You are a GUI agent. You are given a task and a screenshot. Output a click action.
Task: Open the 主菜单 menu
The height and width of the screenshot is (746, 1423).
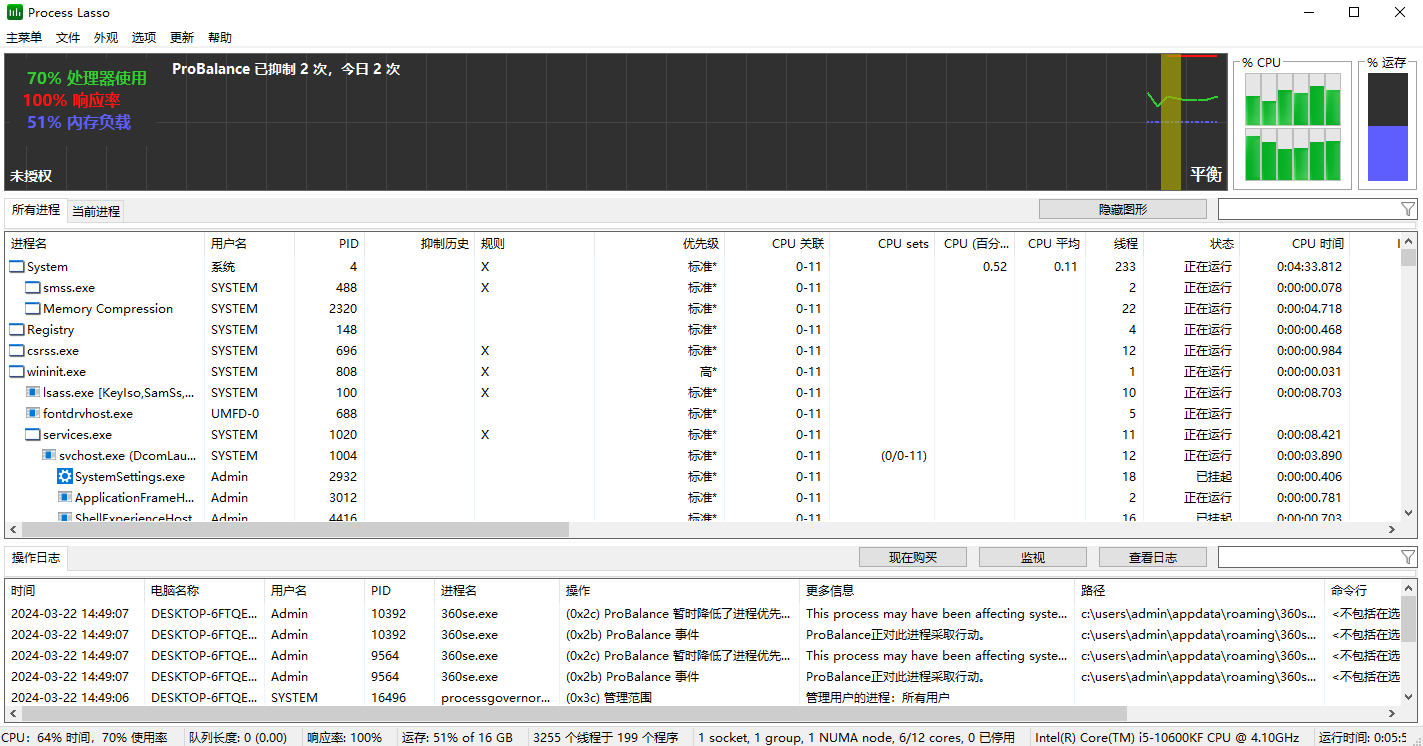24,38
